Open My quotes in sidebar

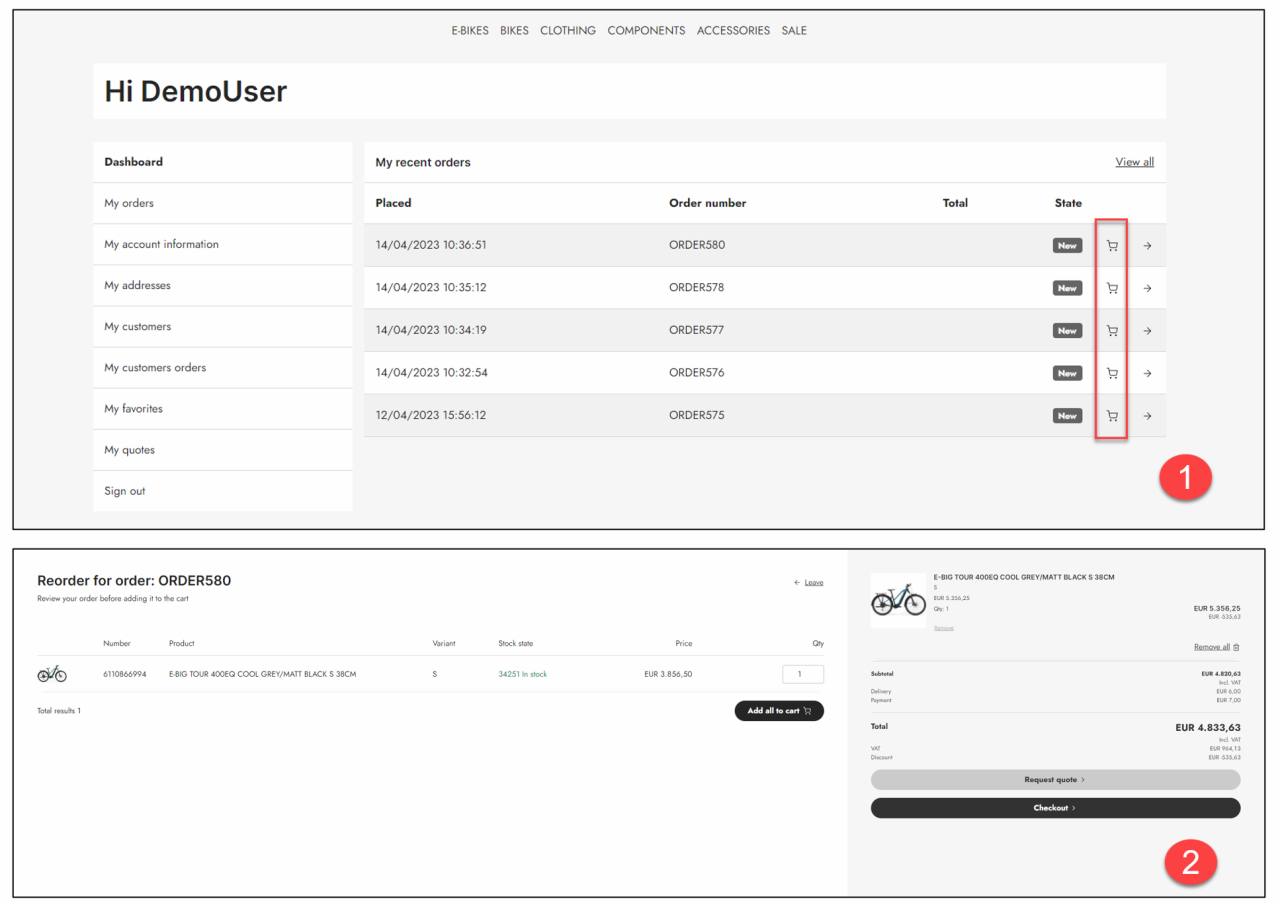(129, 450)
